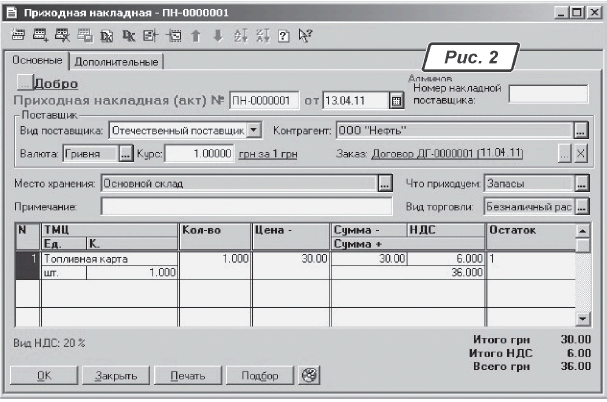Sort rows ascending with the toolbar icon
This screenshot has width=607, height=402.
(x=240, y=37)
